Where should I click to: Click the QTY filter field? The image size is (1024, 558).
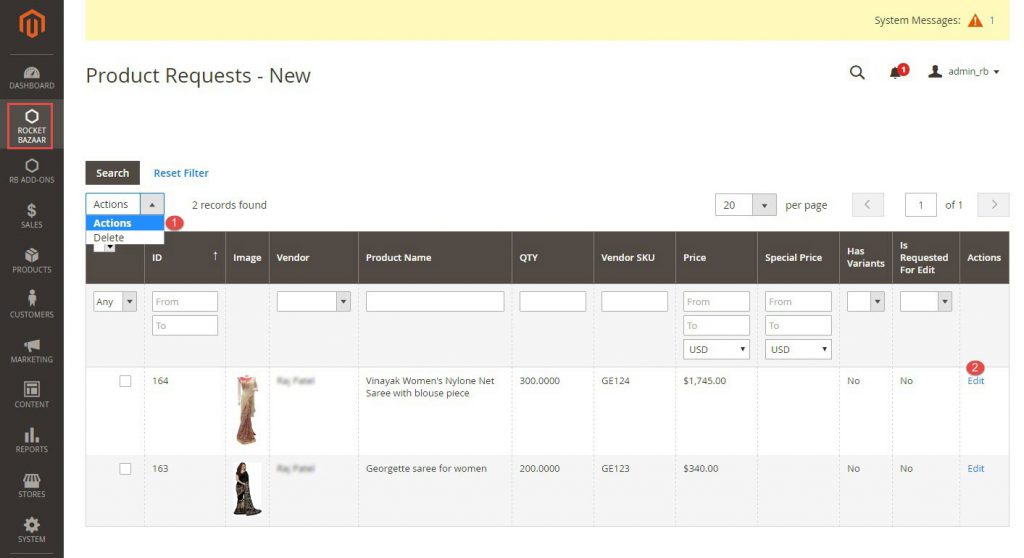(x=552, y=301)
